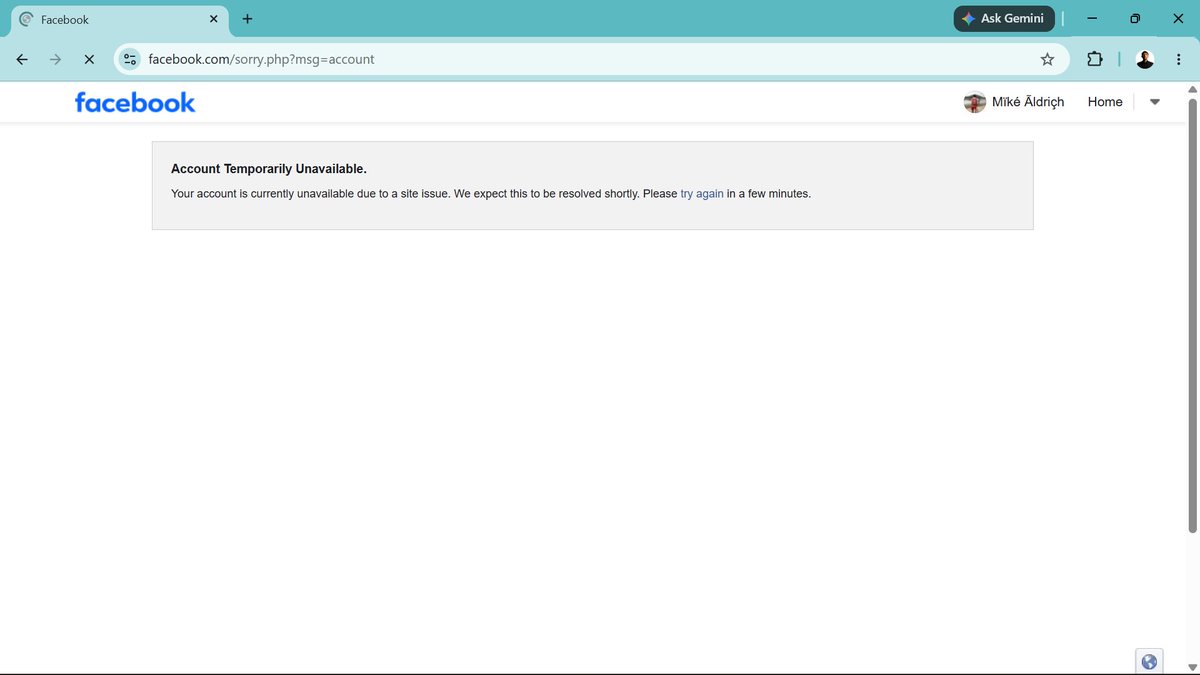Open a new tab with the plus button

coord(247,19)
